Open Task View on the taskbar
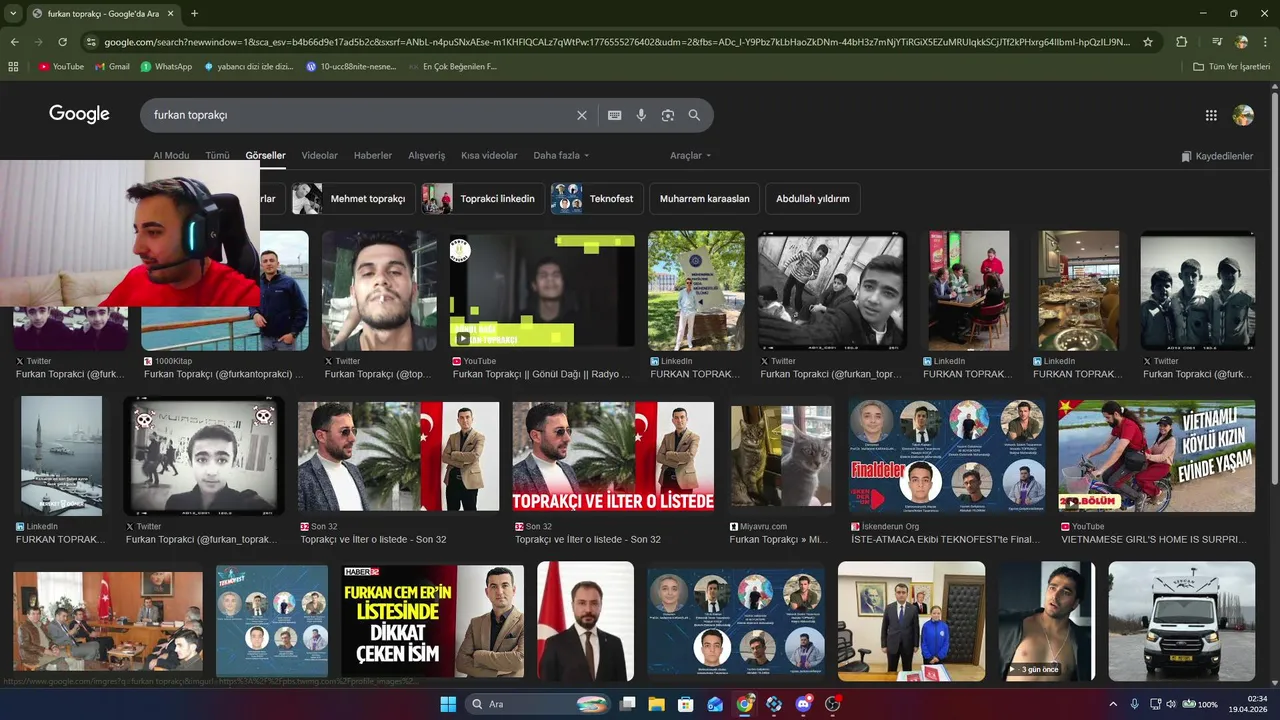 point(627,704)
